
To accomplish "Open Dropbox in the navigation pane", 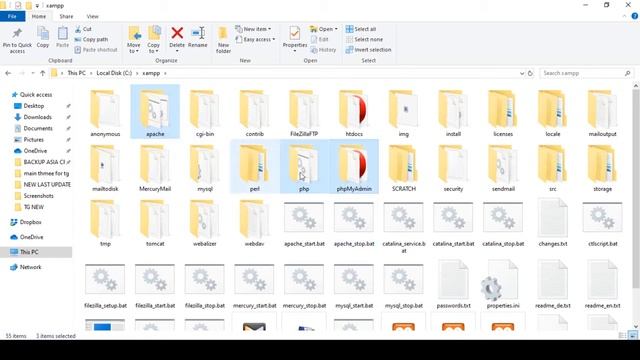I will 30,222.
